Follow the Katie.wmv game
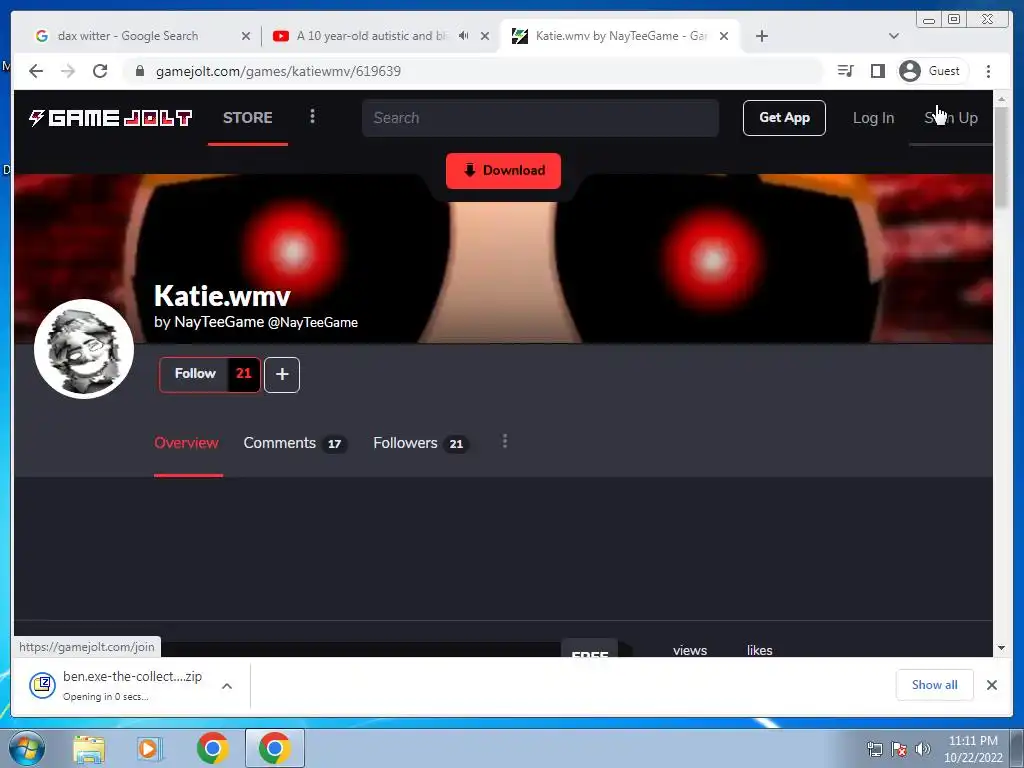Viewport: 1024px width, 768px height. tap(194, 374)
